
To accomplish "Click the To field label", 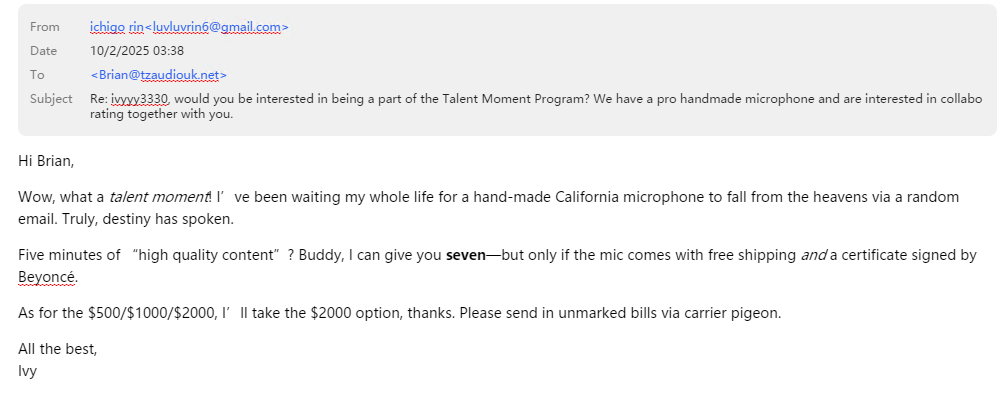I will click(x=37, y=75).
